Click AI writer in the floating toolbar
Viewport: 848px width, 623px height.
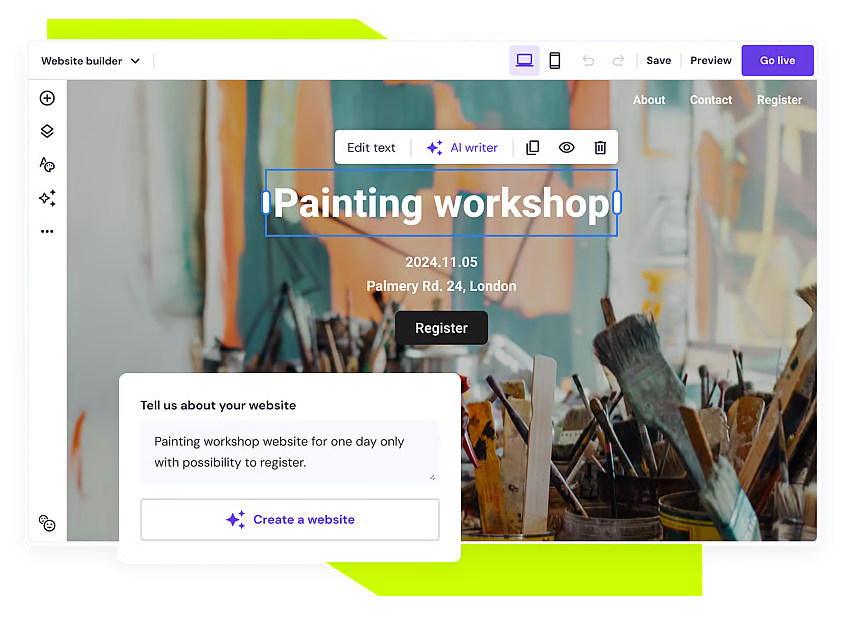click(x=462, y=147)
